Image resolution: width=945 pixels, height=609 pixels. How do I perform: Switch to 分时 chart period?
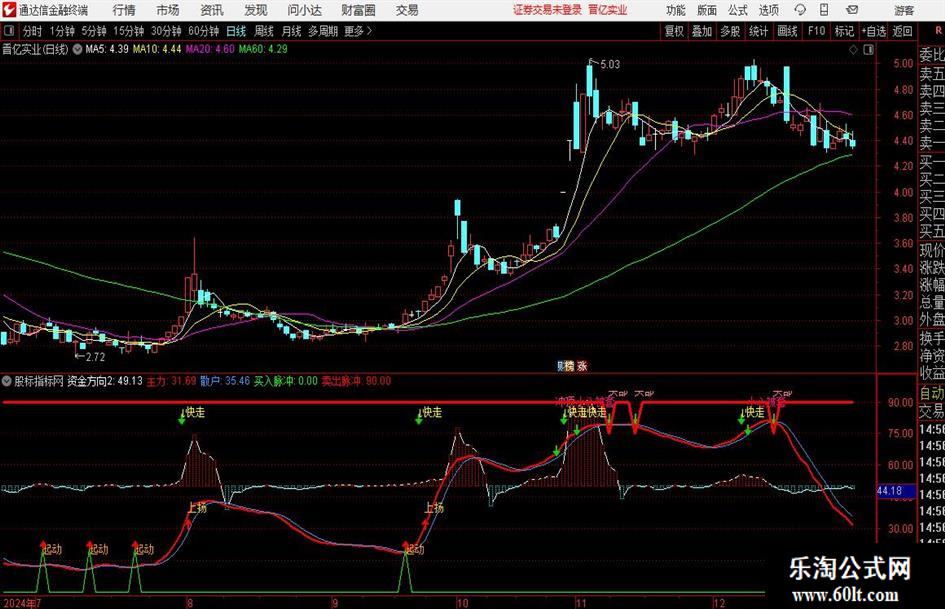tap(32, 31)
